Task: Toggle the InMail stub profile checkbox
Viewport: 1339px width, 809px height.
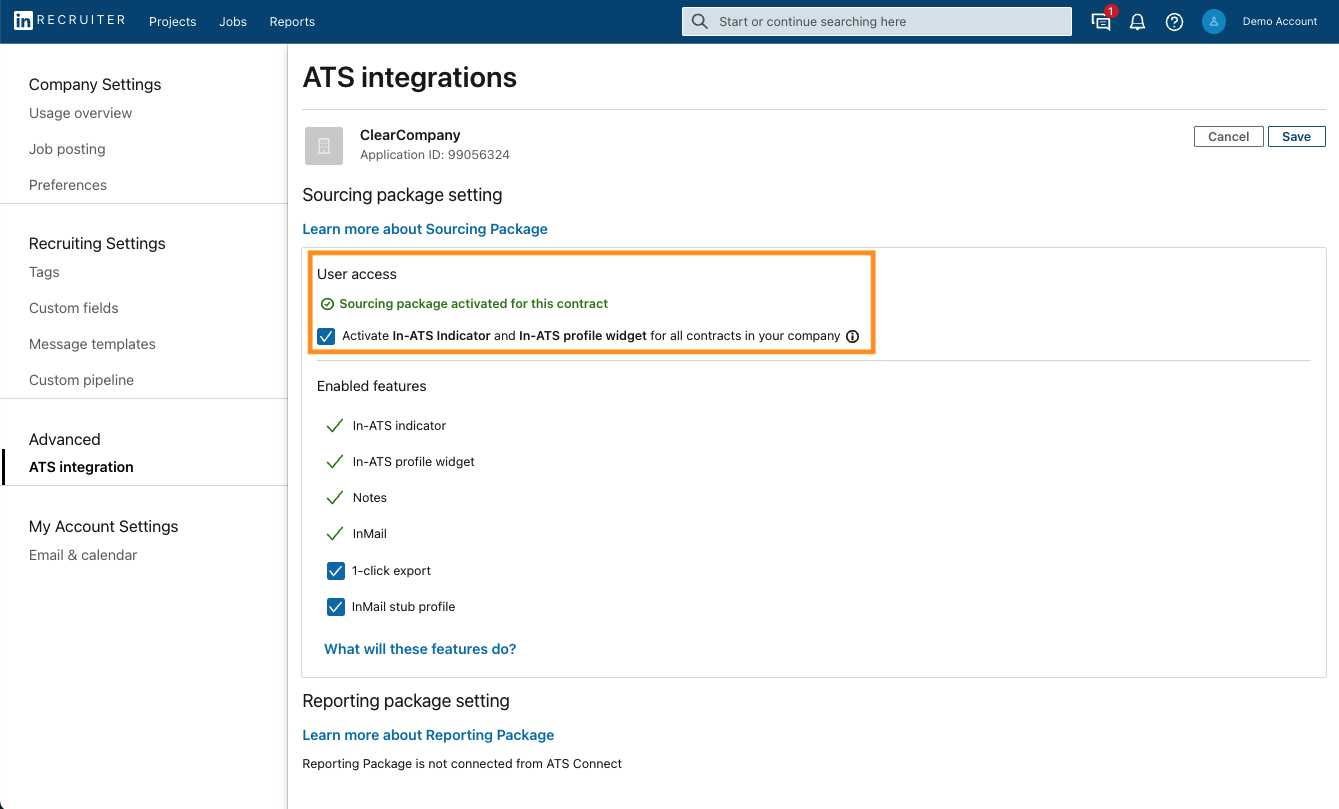Action: 336,607
